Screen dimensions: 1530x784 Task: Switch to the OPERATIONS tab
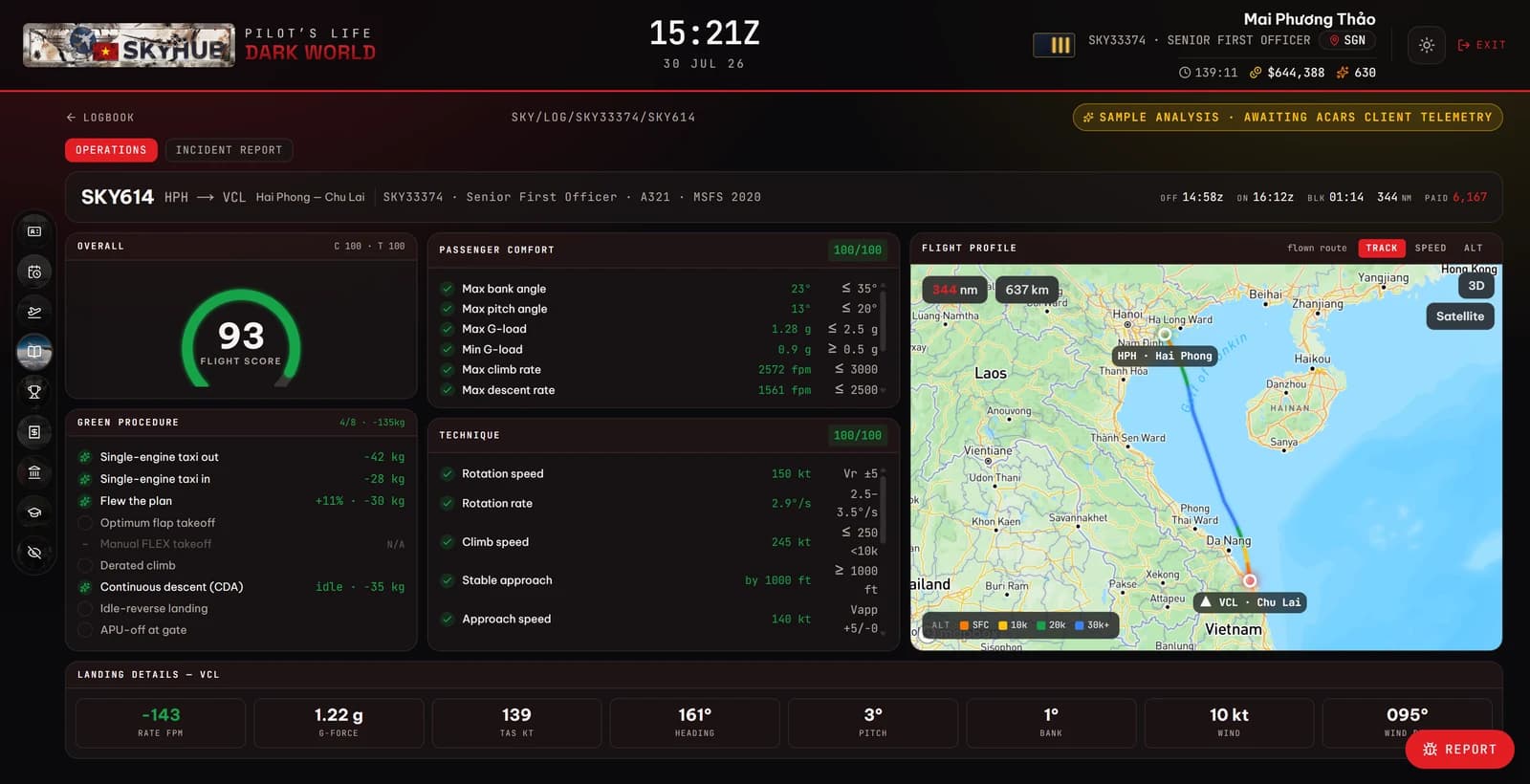pyautogui.click(x=111, y=150)
